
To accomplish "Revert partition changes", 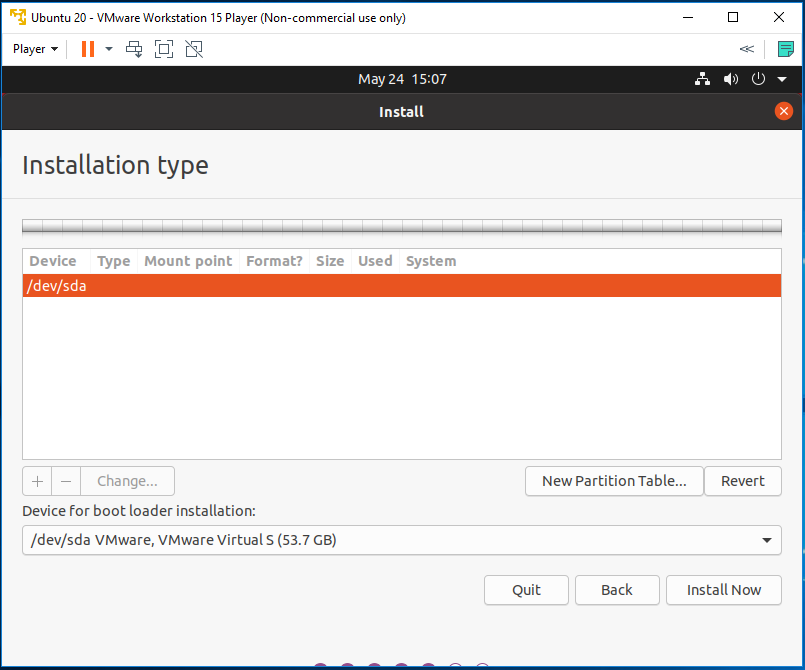I will (743, 481).
